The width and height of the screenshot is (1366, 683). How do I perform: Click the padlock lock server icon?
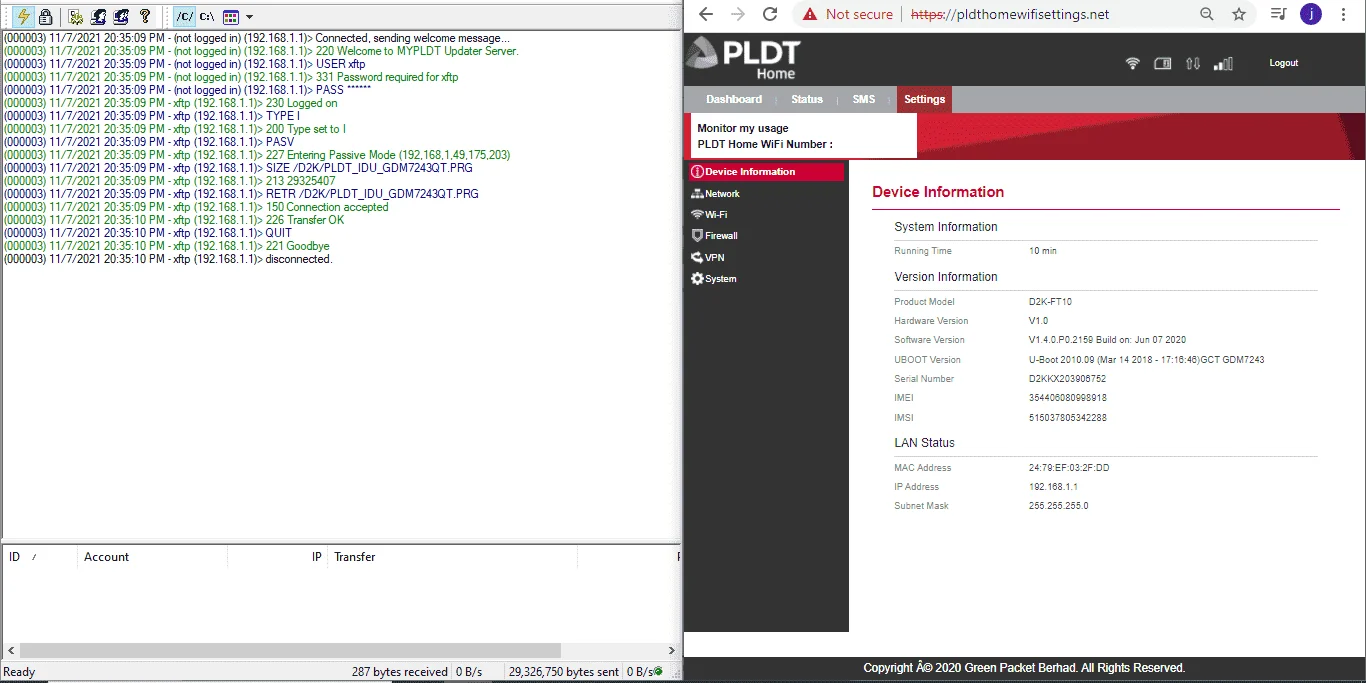45,16
